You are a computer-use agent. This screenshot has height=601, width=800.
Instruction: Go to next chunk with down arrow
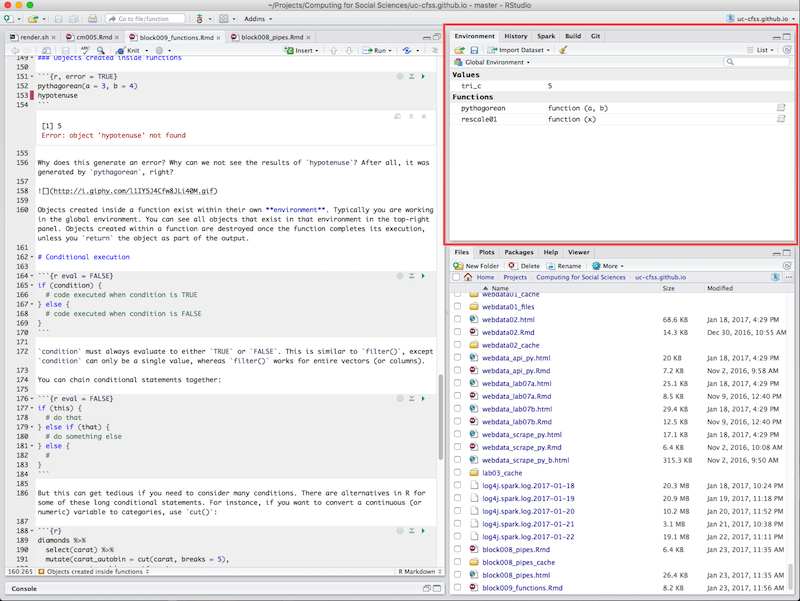pyautogui.click(x=349, y=50)
